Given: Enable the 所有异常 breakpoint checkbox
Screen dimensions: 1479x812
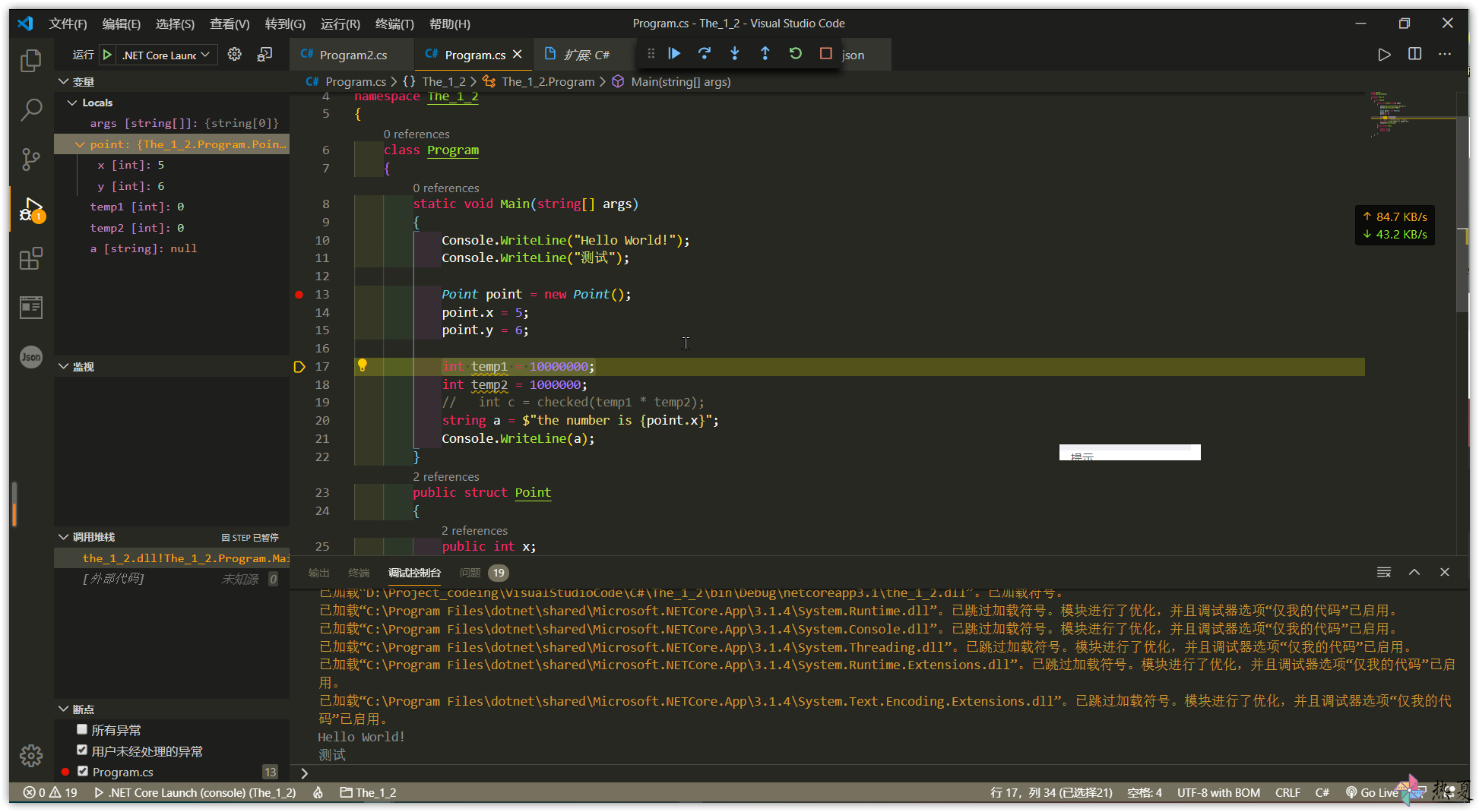Looking at the screenshot, I should click(x=82, y=729).
